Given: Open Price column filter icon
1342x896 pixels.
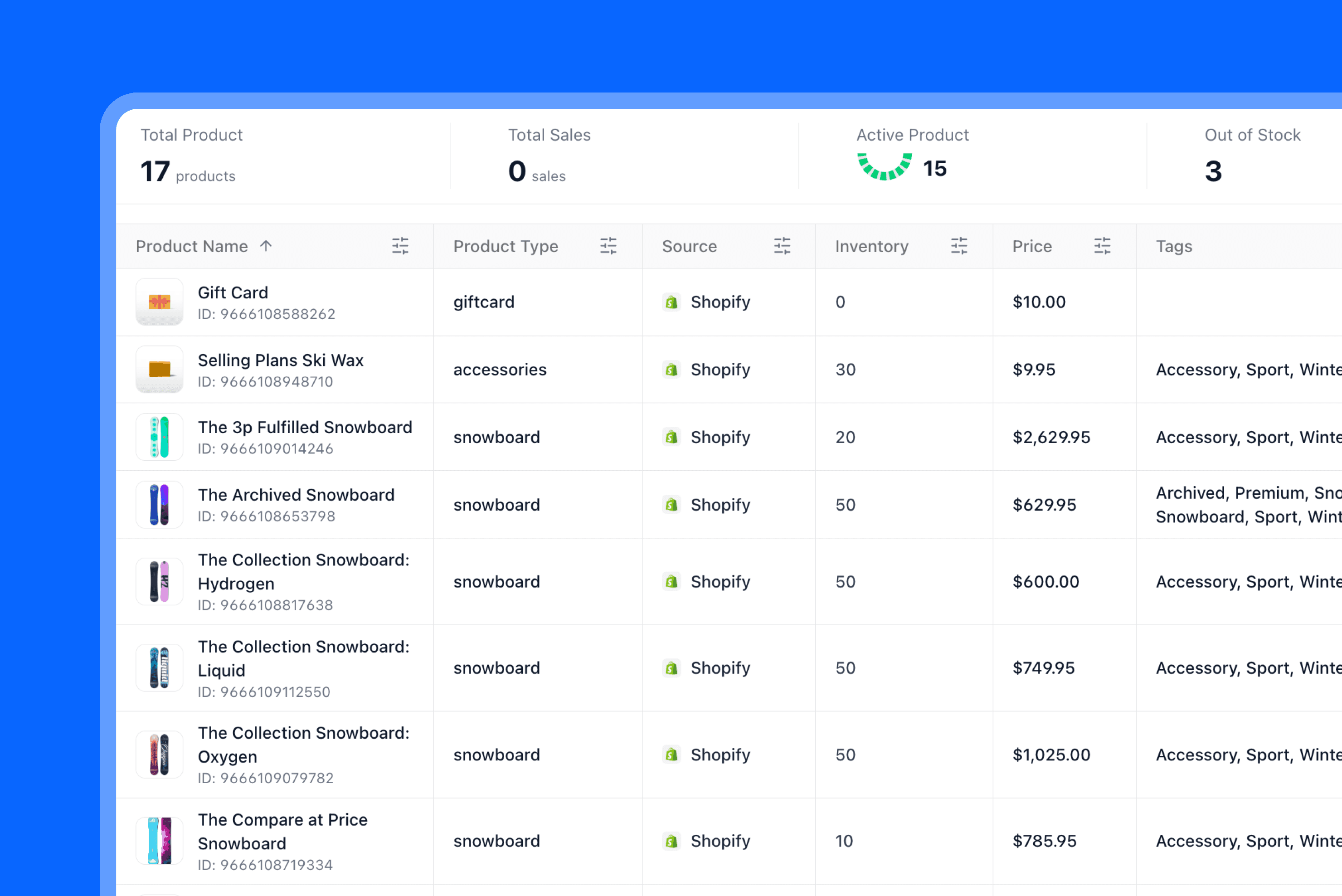Looking at the screenshot, I should 1101,246.
